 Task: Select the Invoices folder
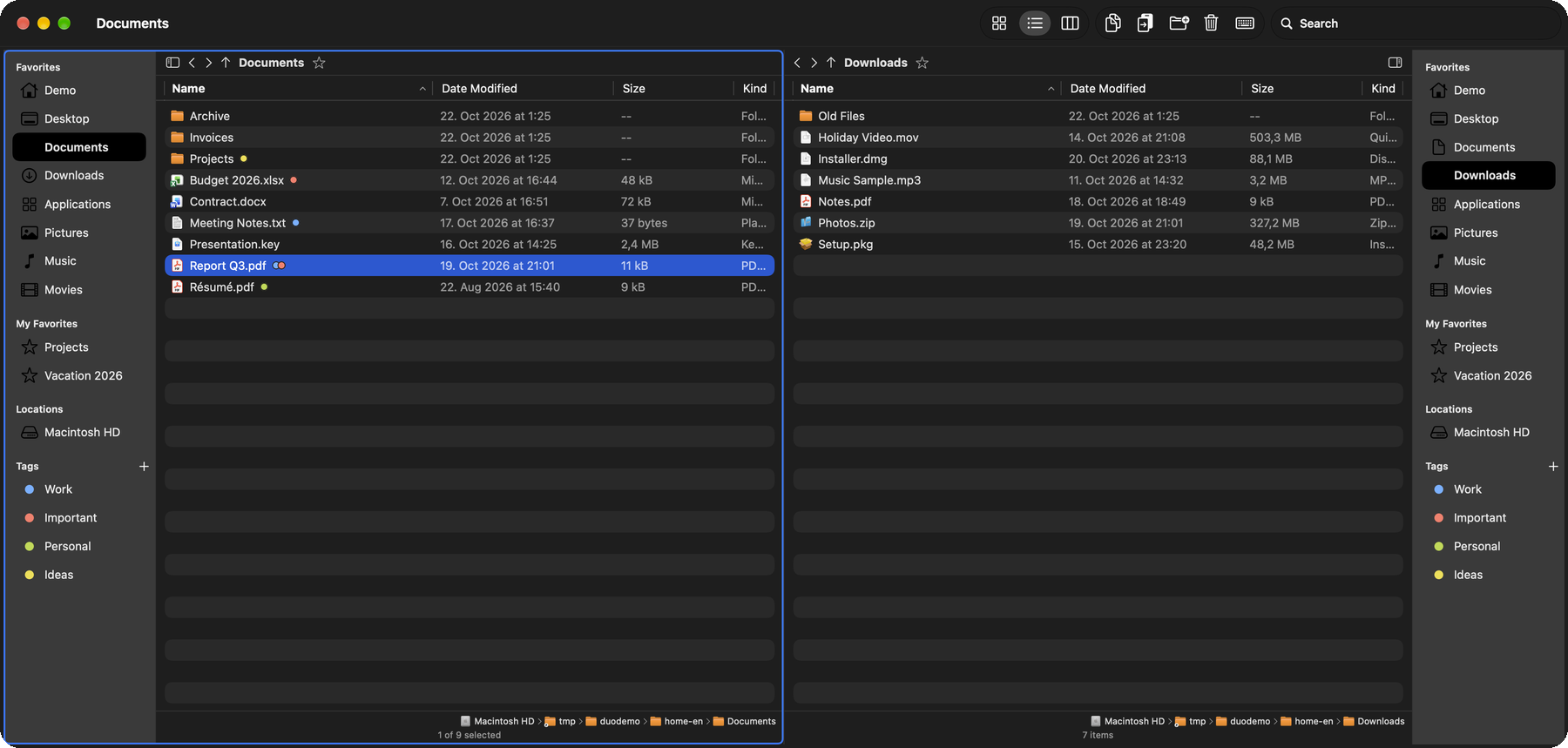point(470,138)
